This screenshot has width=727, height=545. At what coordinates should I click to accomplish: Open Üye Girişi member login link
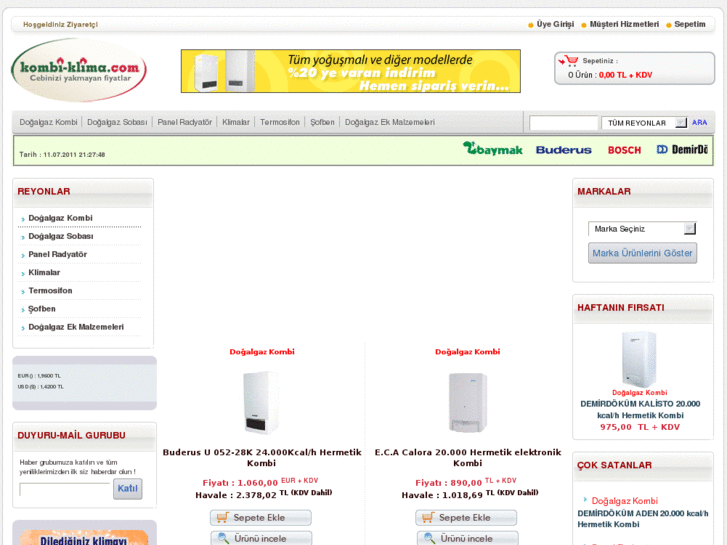(x=555, y=24)
